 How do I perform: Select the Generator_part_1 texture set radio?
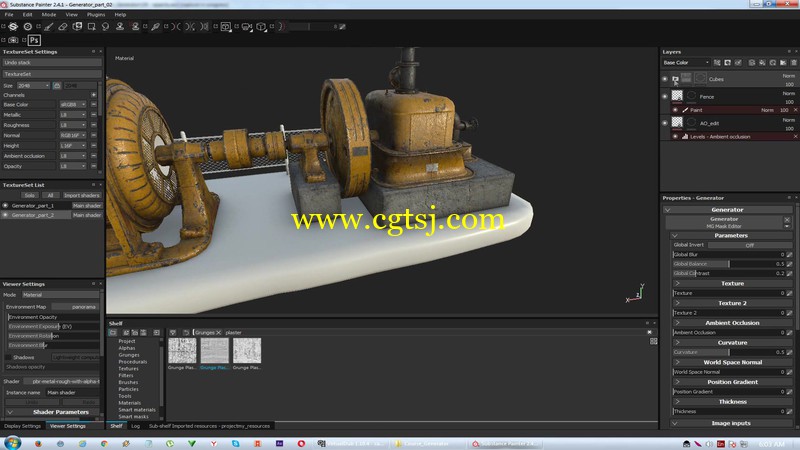(x=6, y=206)
